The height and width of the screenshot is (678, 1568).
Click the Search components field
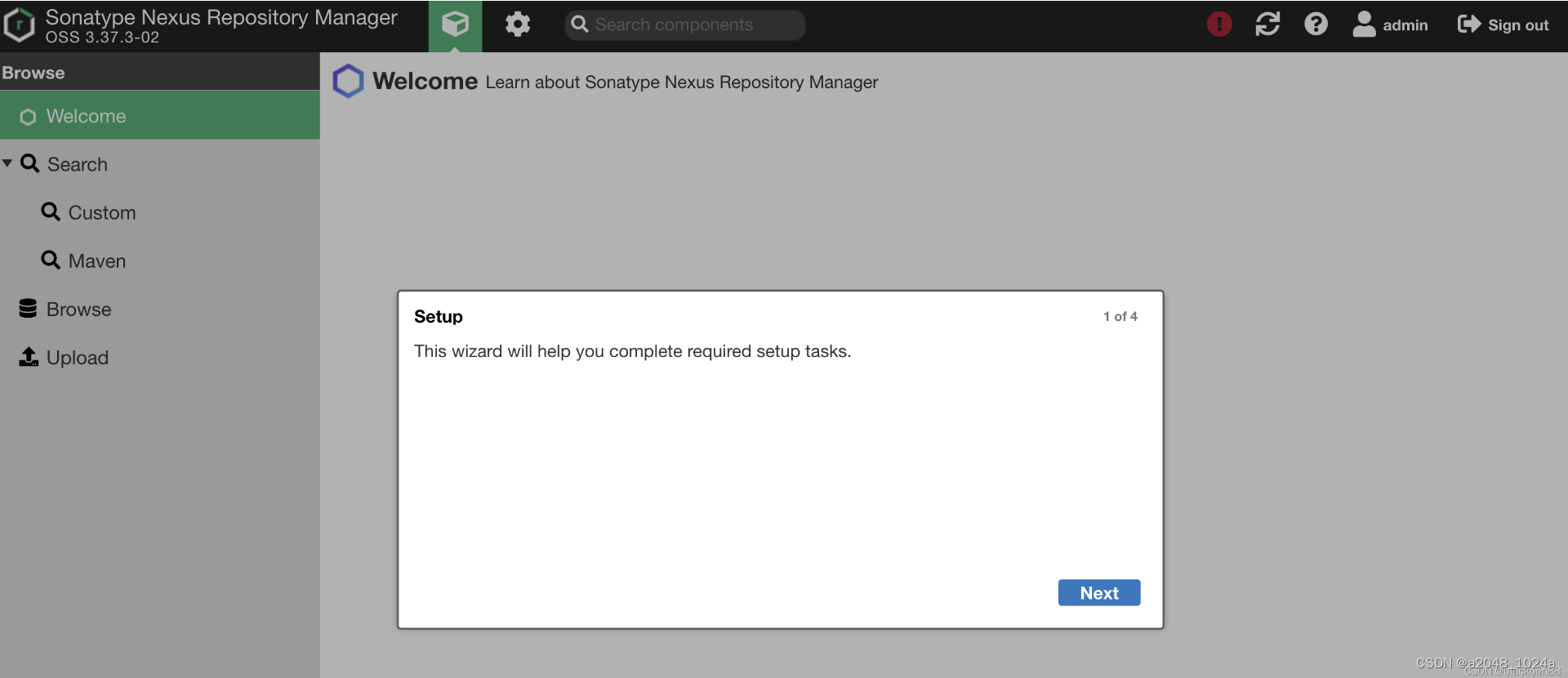[684, 25]
